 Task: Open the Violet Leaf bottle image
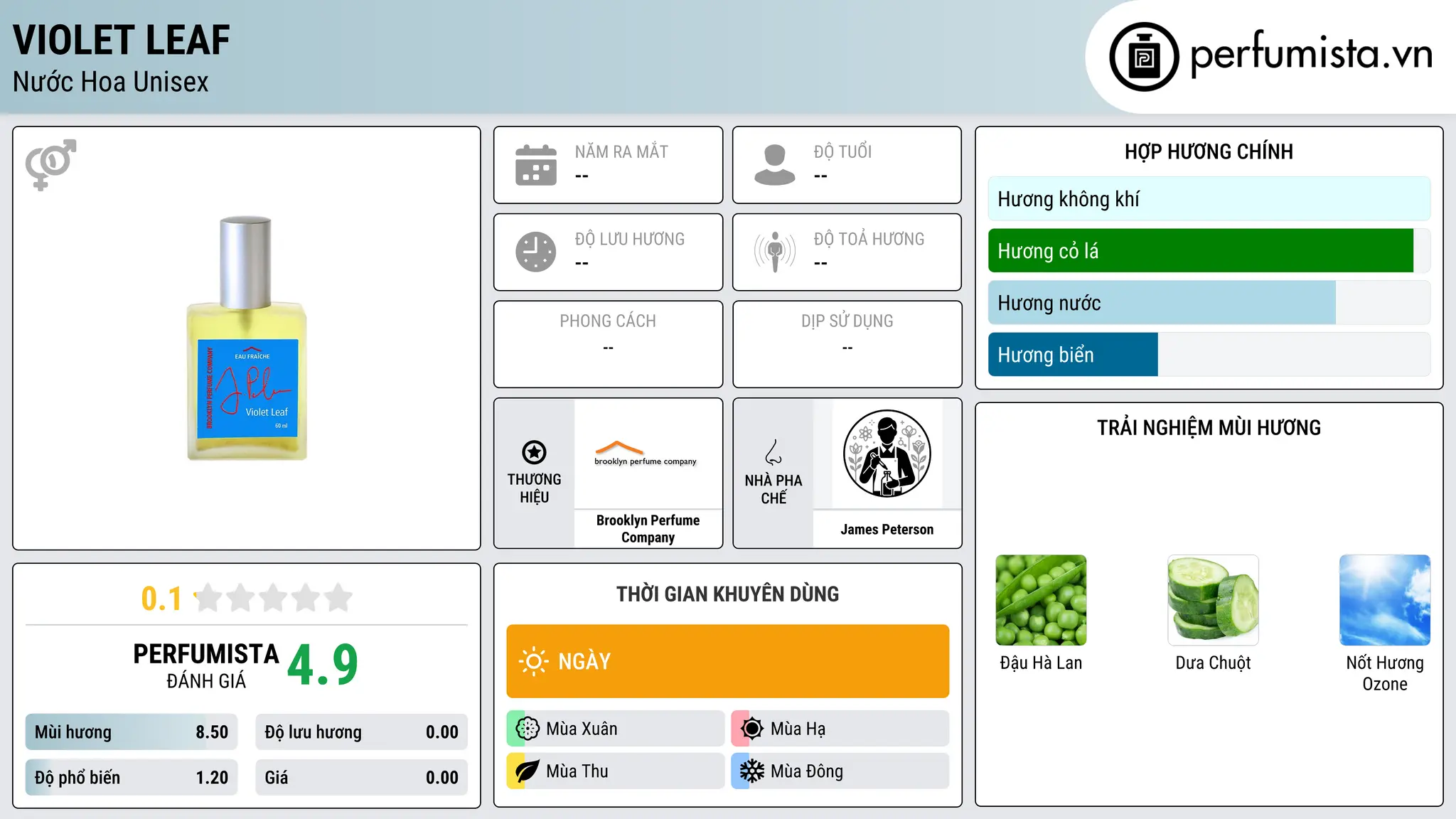click(x=247, y=338)
